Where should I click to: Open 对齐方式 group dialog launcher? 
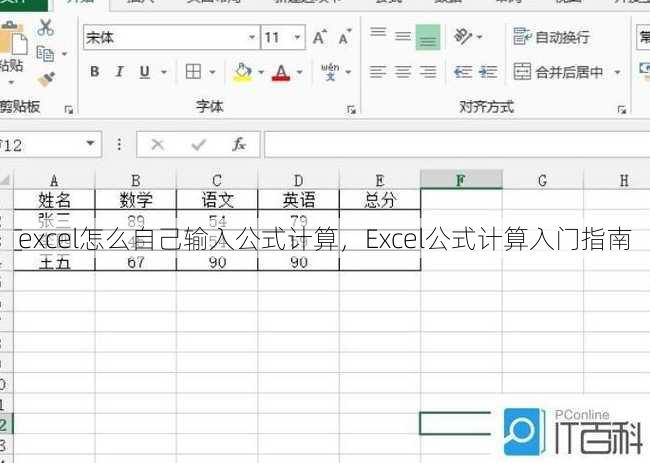pyautogui.click(x=621, y=109)
